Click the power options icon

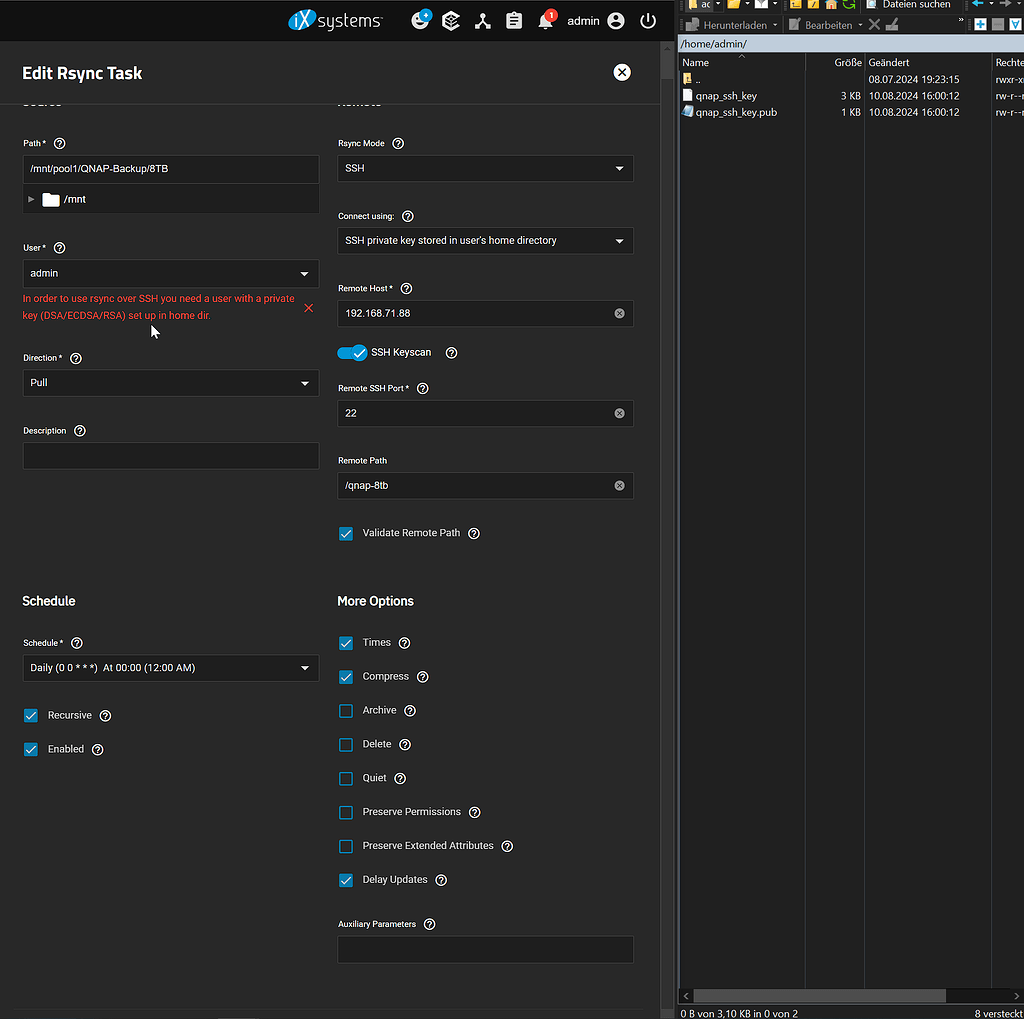(x=647, y=19)
